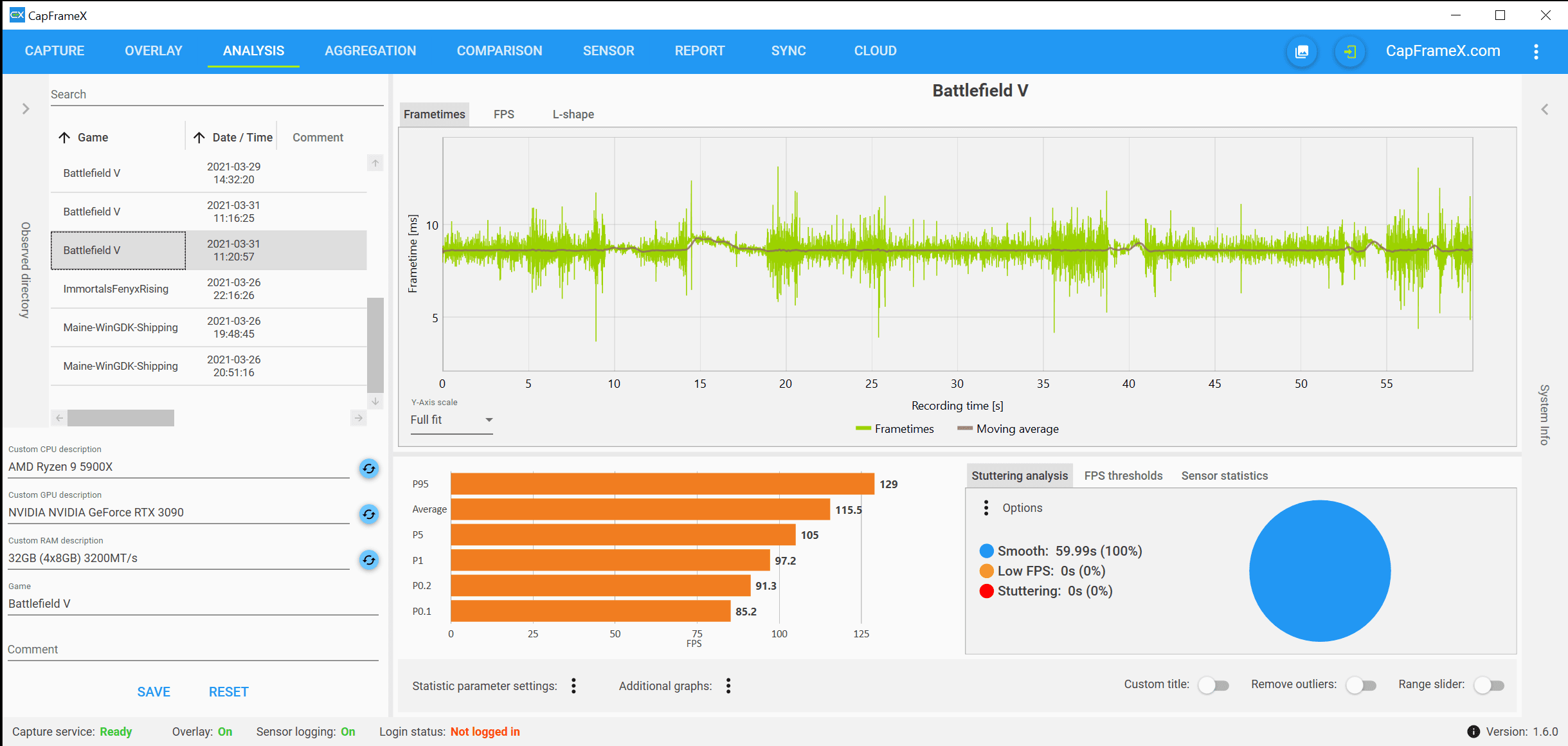Open the COMPARISON tab
Viewport: 1568px width, 746px height.
500,51
